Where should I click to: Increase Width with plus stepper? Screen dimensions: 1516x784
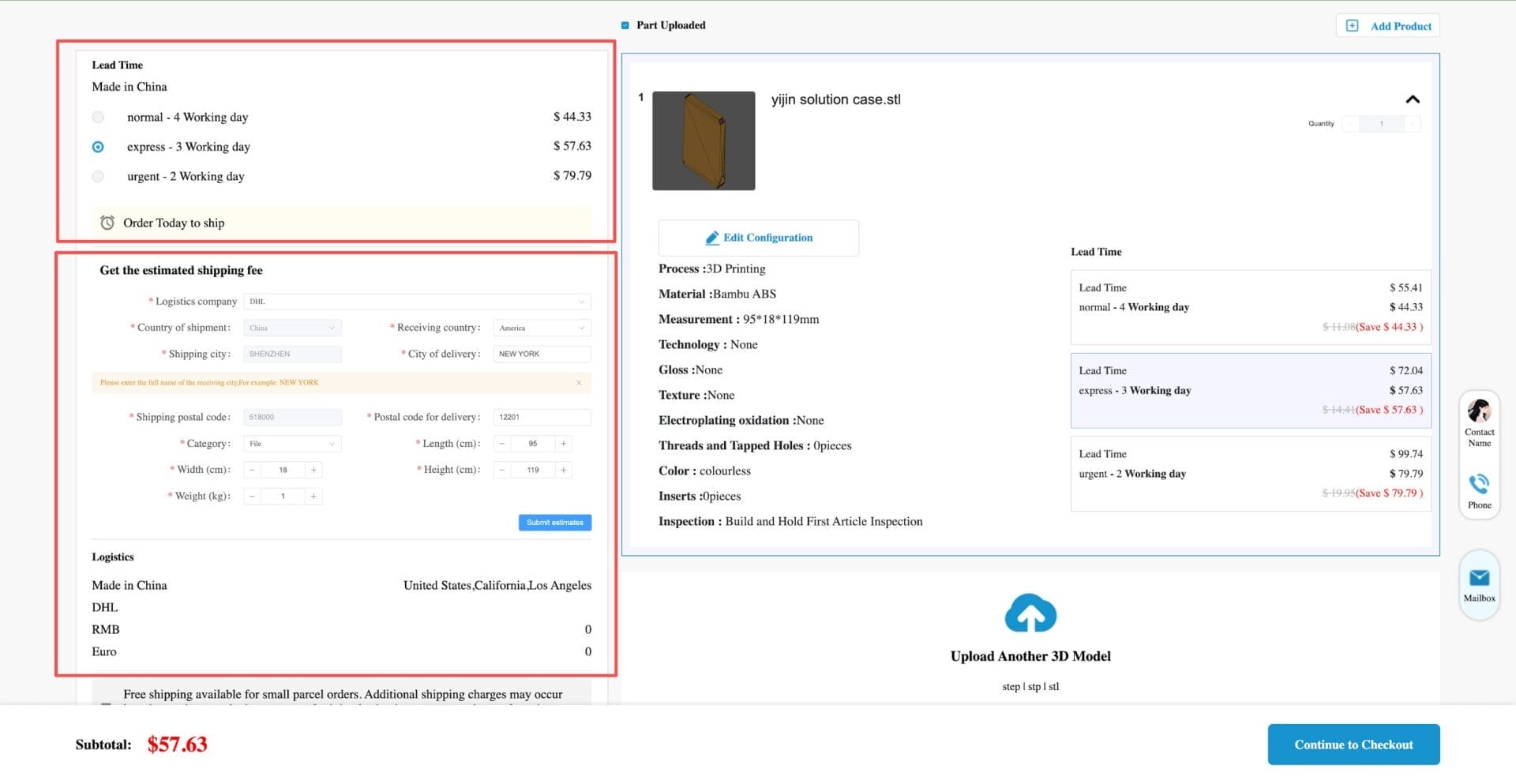313,471
